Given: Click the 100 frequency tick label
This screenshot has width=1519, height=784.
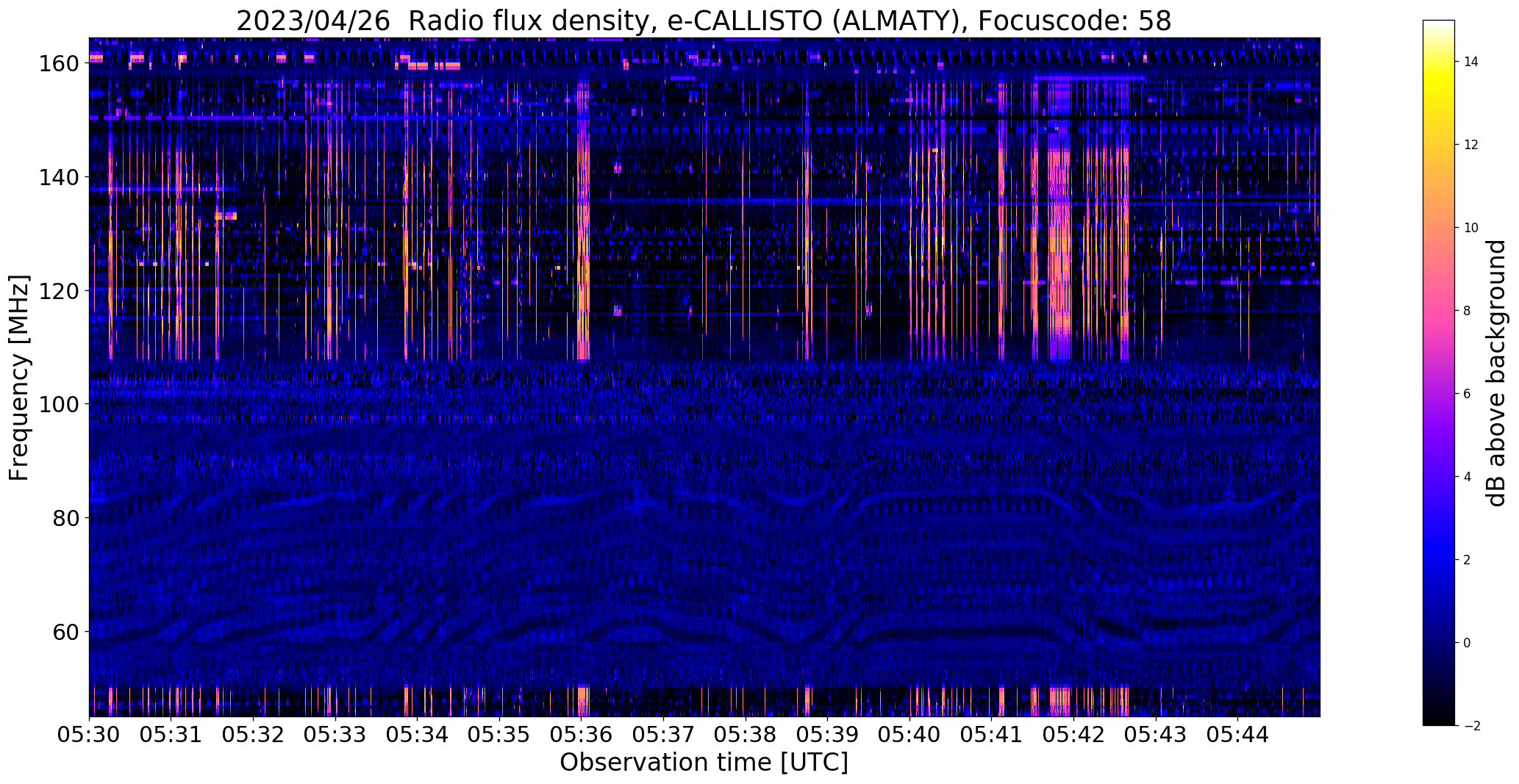Looking at the screenshot, I should click(x=60, y=404).
